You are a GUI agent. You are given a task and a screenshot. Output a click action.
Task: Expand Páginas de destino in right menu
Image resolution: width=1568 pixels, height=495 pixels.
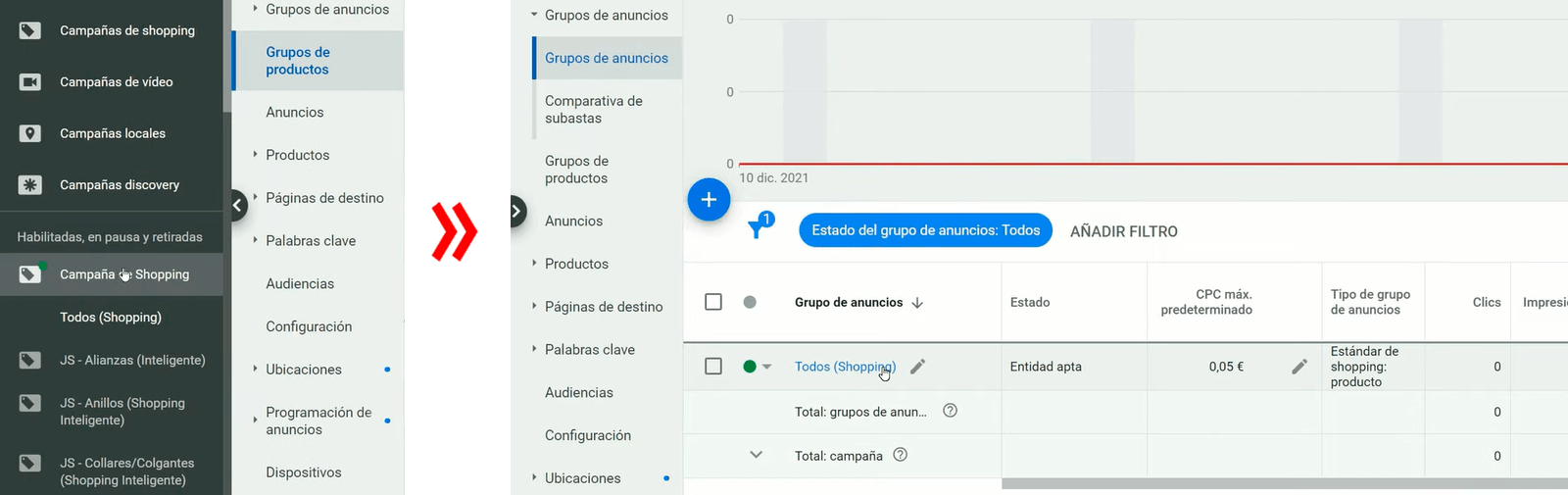(x=534, y=306)
